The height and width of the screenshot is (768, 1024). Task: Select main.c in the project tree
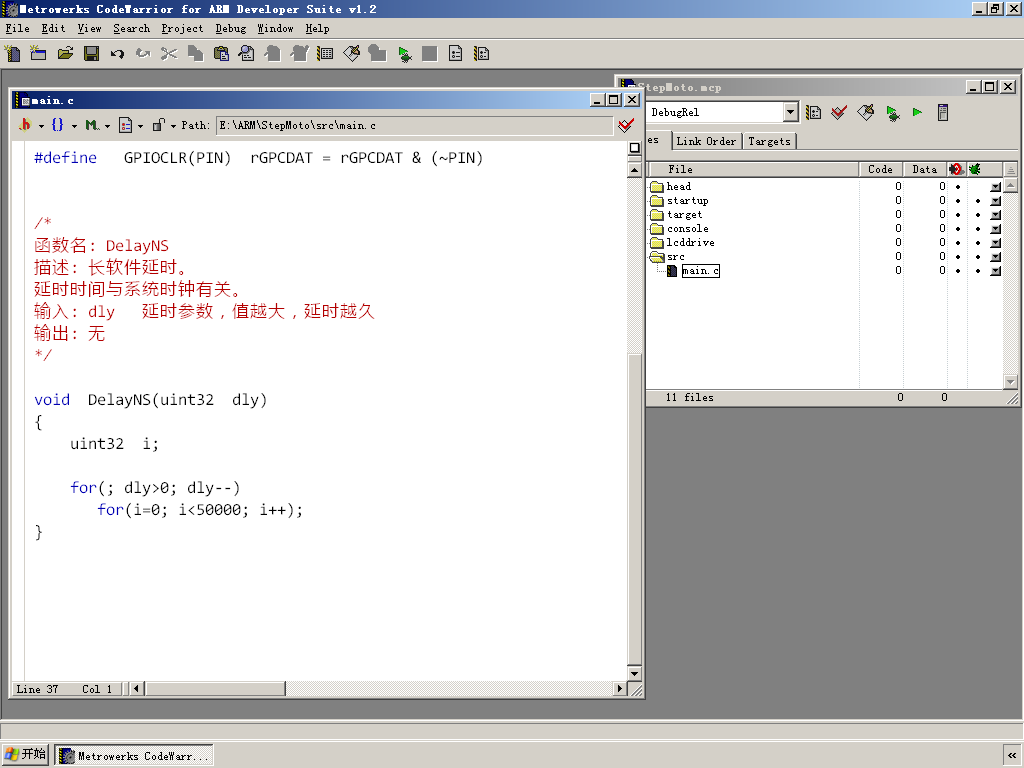(700, 271)
